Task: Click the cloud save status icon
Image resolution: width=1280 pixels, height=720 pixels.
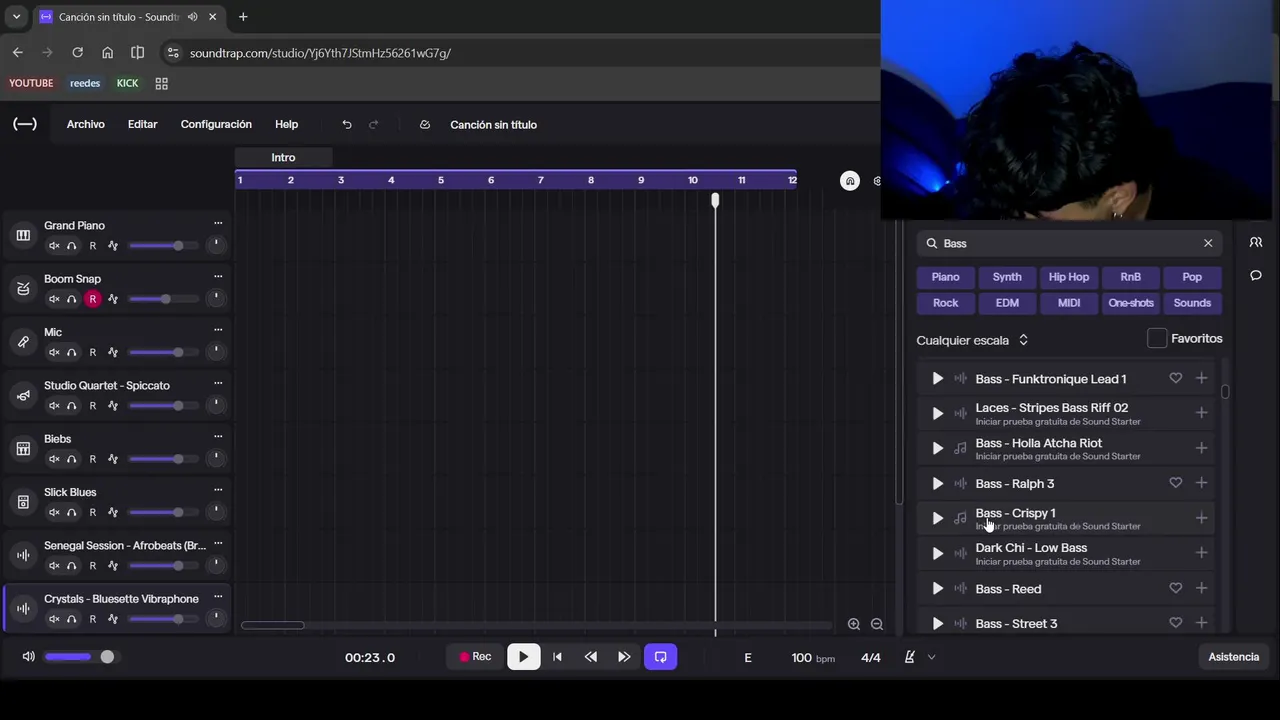Action: [425, 124]
